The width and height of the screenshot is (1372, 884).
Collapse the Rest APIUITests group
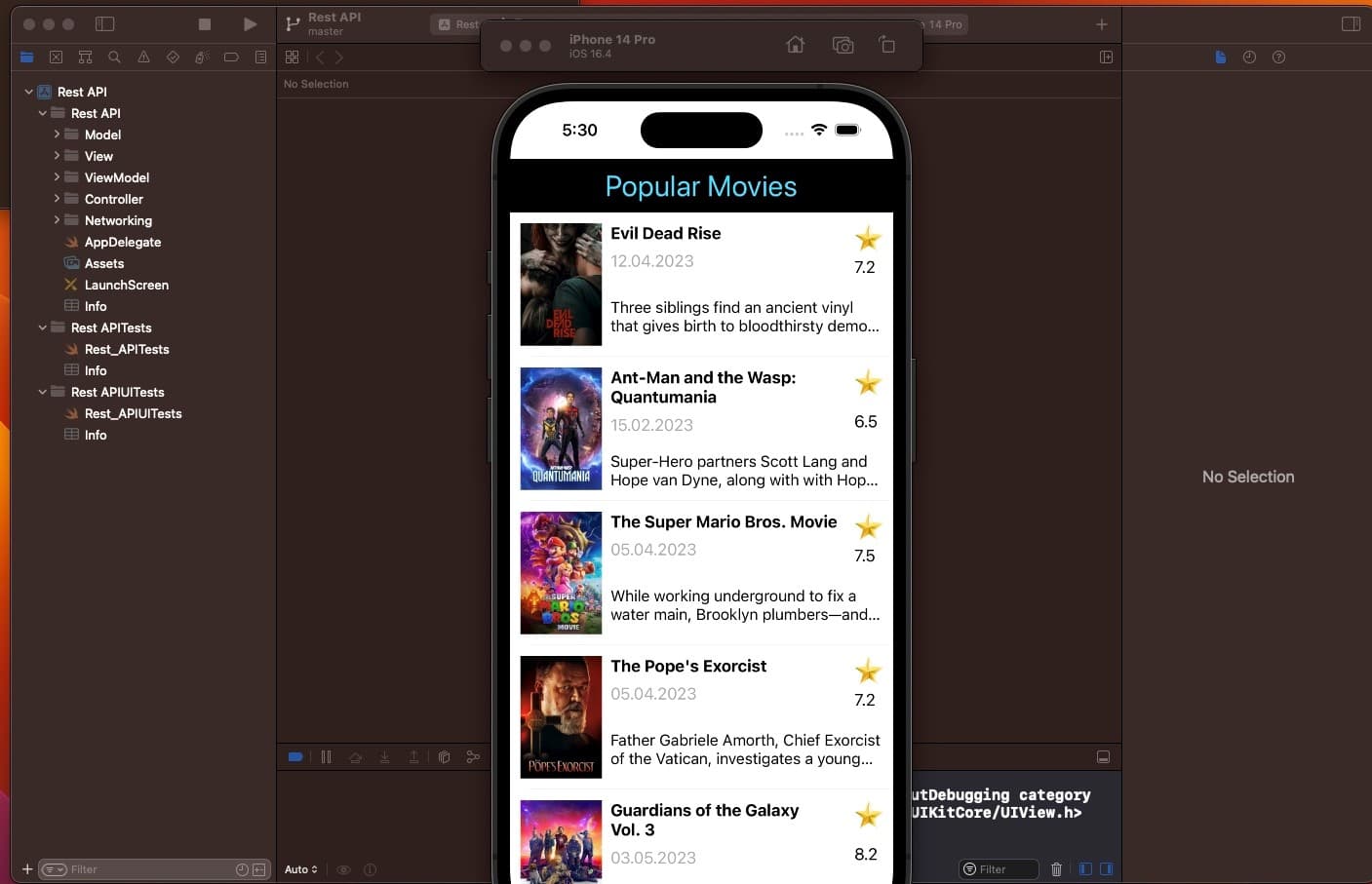click(42, 392)
